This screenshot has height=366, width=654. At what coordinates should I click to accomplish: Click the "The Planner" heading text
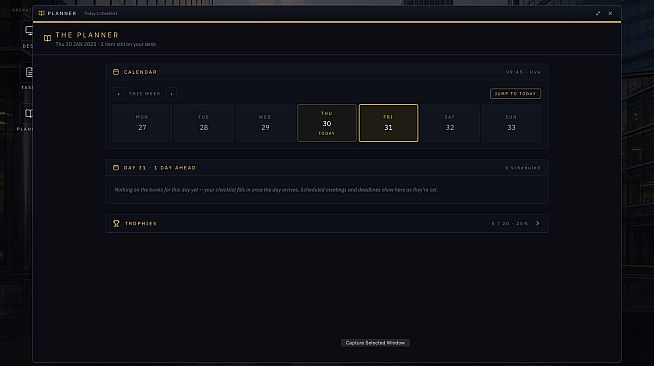pos(87,35)
